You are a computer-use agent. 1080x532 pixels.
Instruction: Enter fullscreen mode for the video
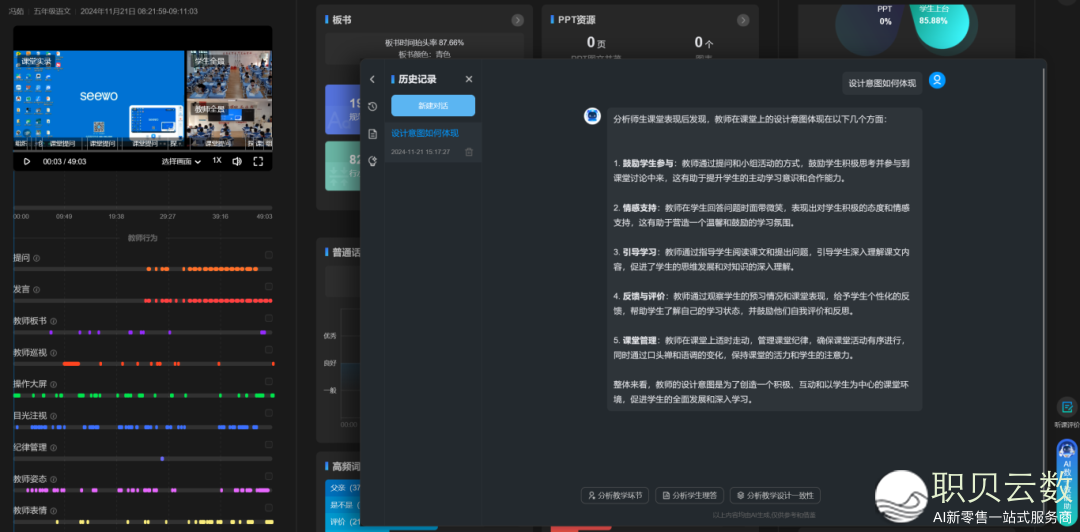(x=258, y=161)
